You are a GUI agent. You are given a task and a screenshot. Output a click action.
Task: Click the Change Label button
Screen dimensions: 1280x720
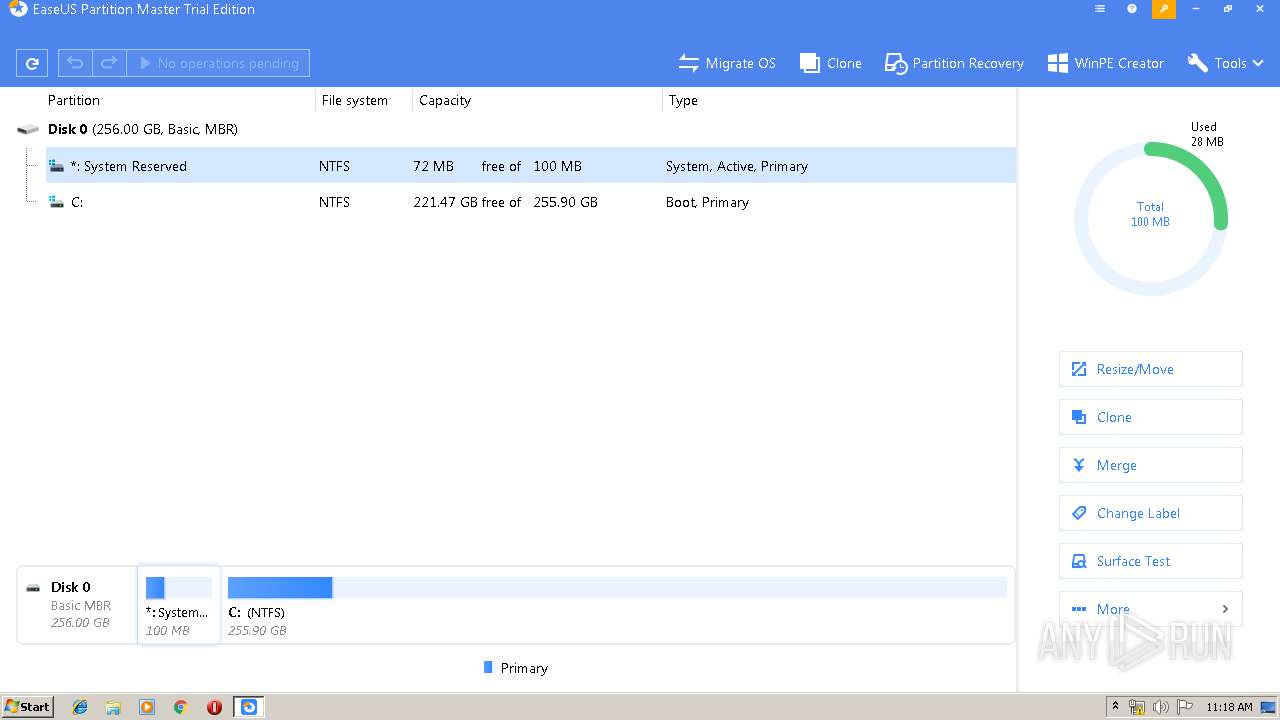click(x=1151, y=513)
